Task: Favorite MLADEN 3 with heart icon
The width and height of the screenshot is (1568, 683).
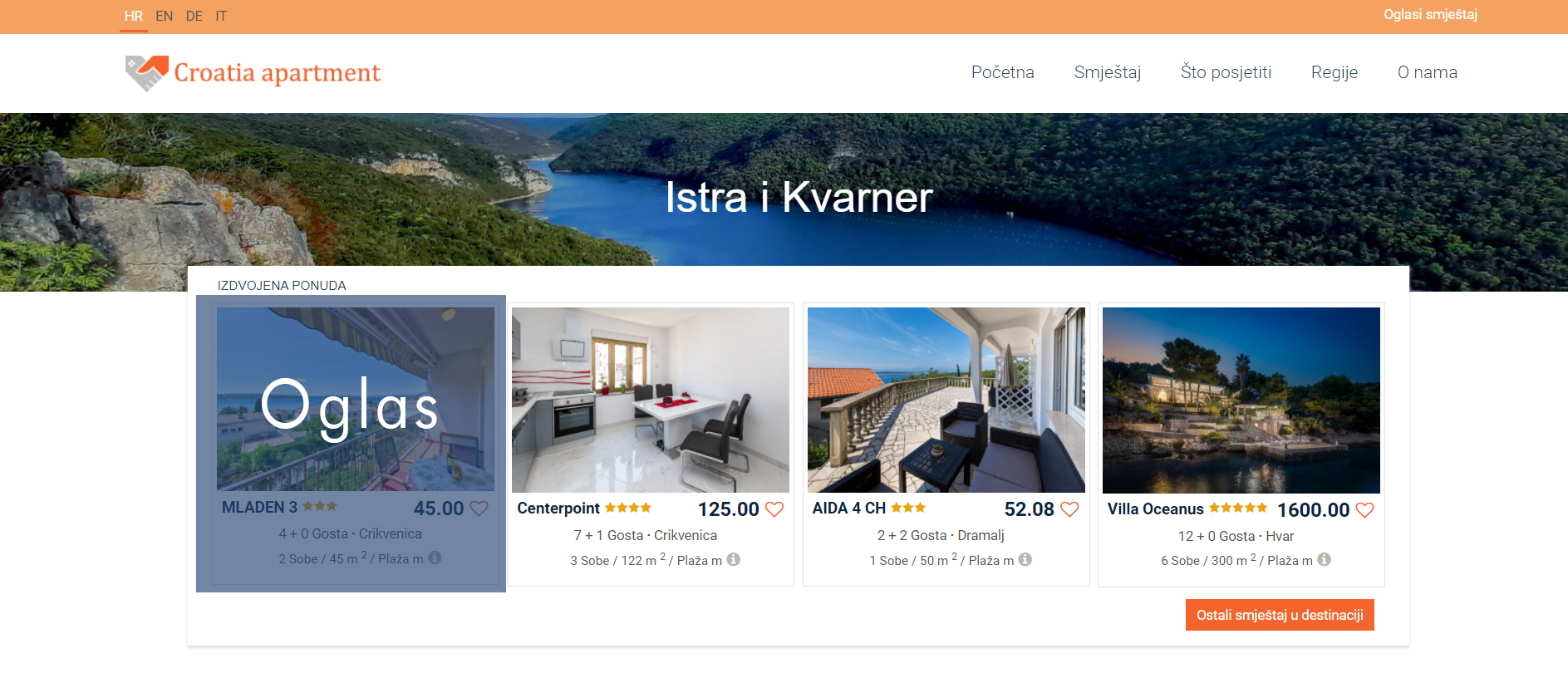Action: (x=479, y=509)
